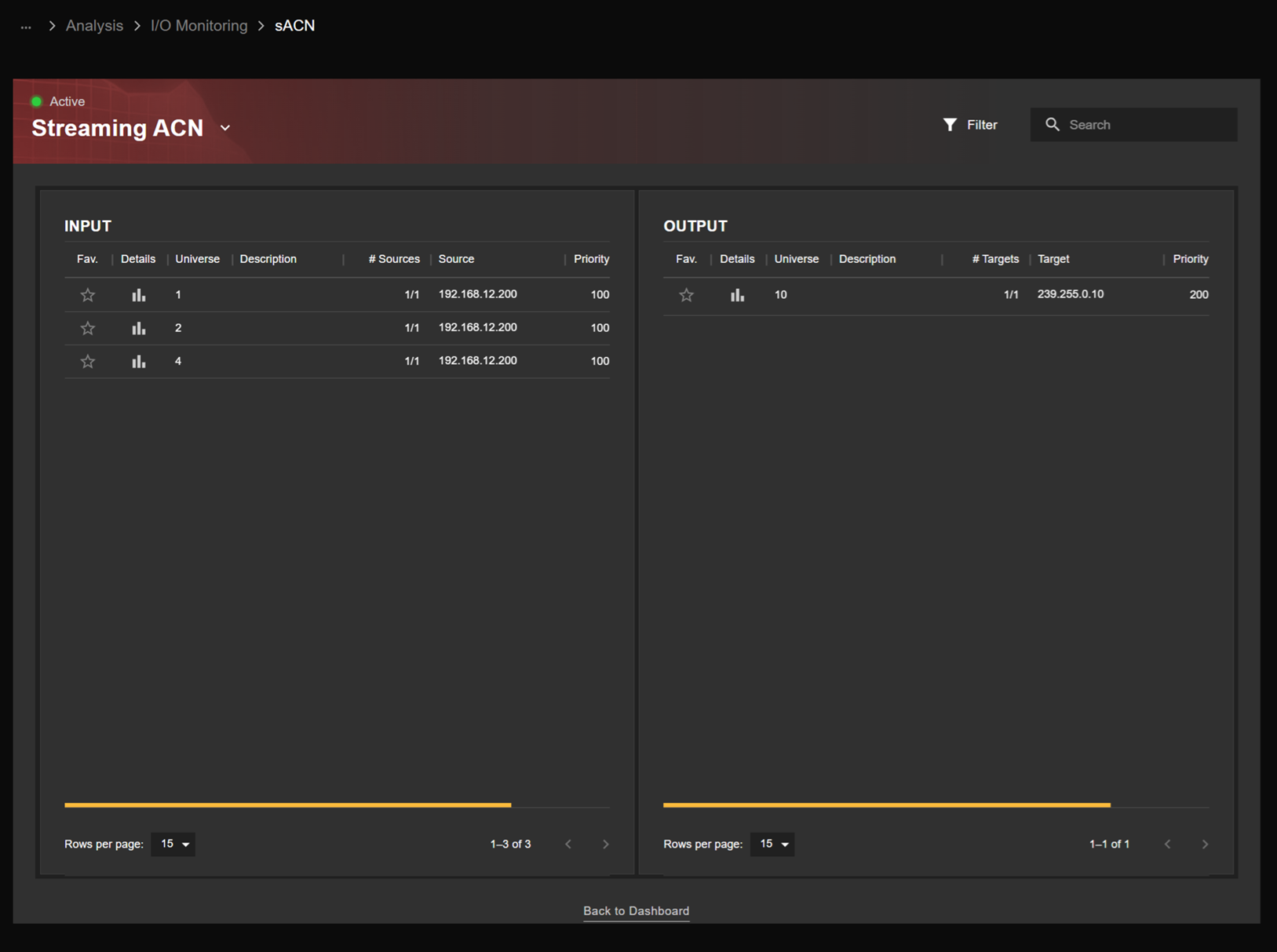Sort OUTPUT table by Description column
Viewport: 1277px width, 952px height.
pyautogui.click(x=867, y=259)
